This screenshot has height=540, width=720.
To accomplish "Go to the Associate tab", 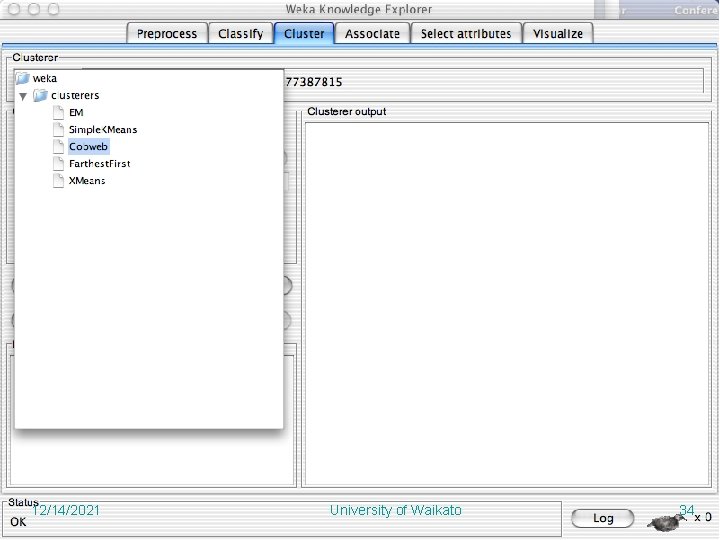I will 372,34.
